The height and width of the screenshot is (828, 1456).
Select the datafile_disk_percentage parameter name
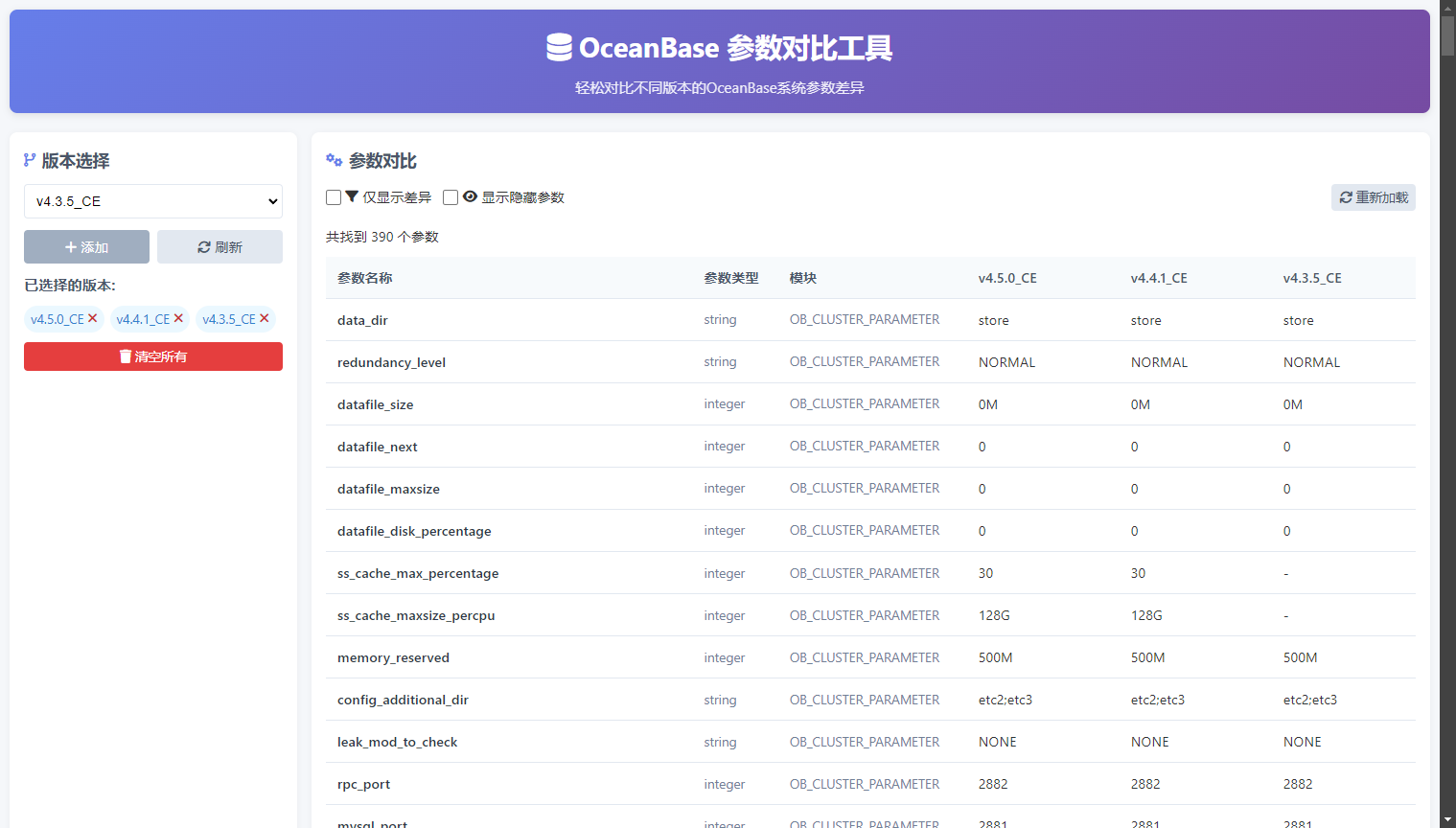point(414,531)
